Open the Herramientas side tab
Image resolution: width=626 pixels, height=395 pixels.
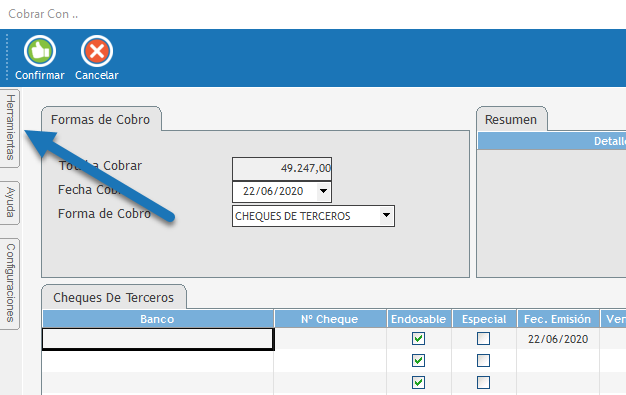(10, 128)
